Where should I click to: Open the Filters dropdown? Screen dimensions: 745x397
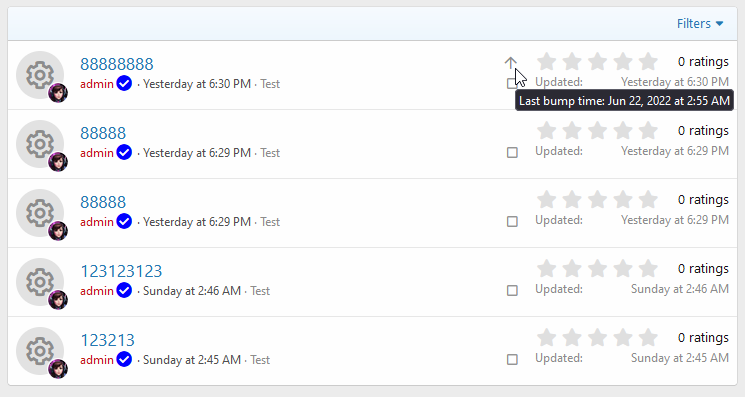pos(700,24)
